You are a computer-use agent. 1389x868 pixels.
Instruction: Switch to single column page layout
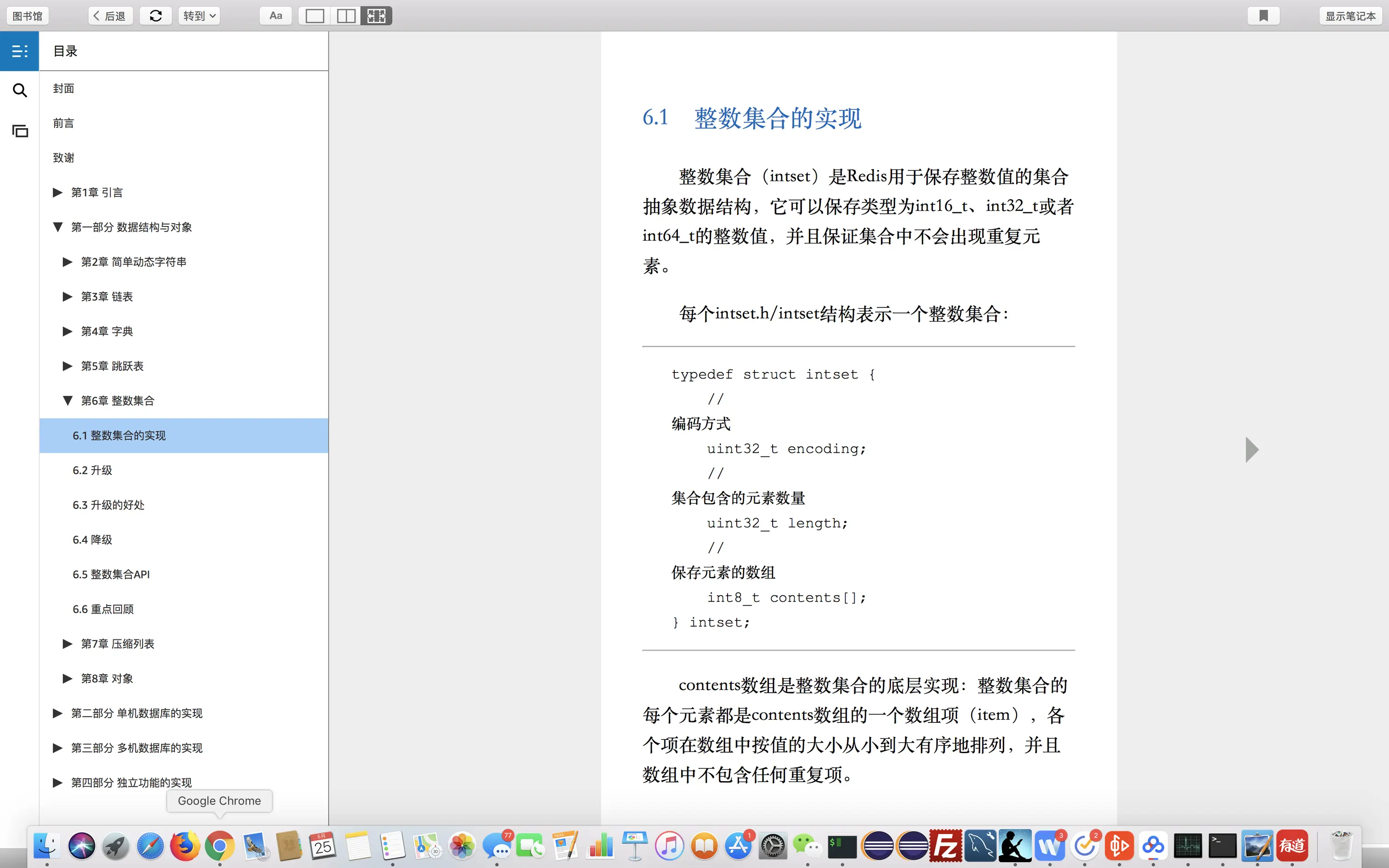point(315,16)
